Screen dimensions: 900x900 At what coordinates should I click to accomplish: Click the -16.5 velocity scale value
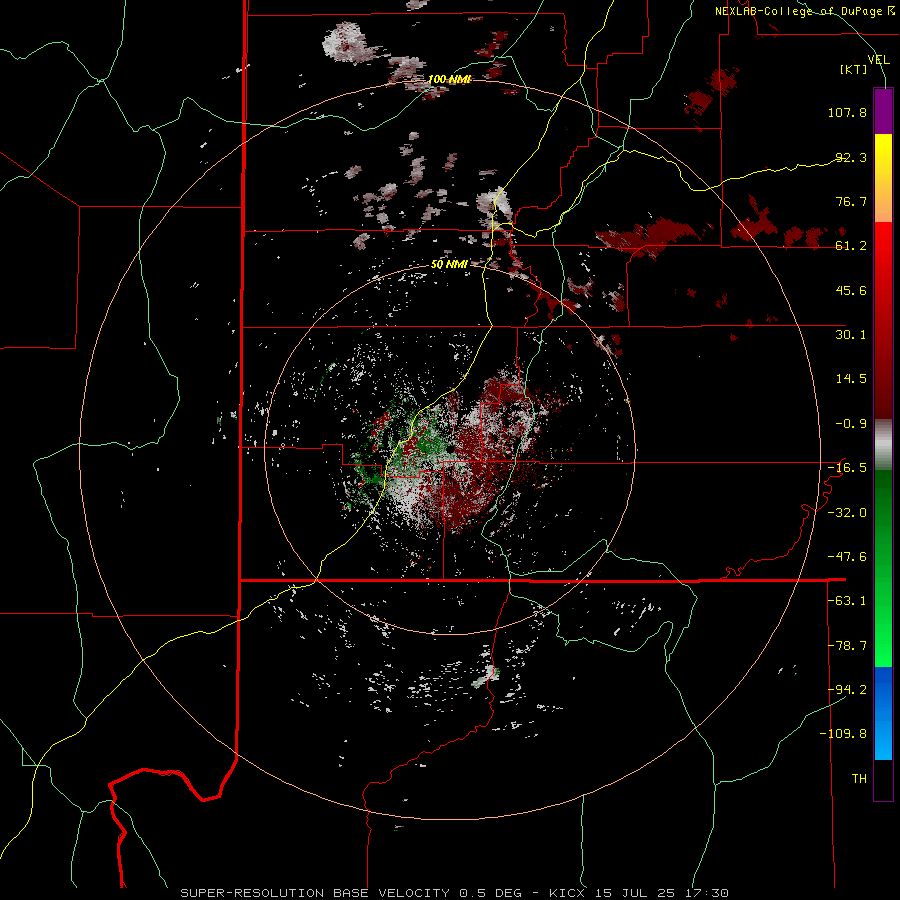pyautogui.click(x=847, y=468)
